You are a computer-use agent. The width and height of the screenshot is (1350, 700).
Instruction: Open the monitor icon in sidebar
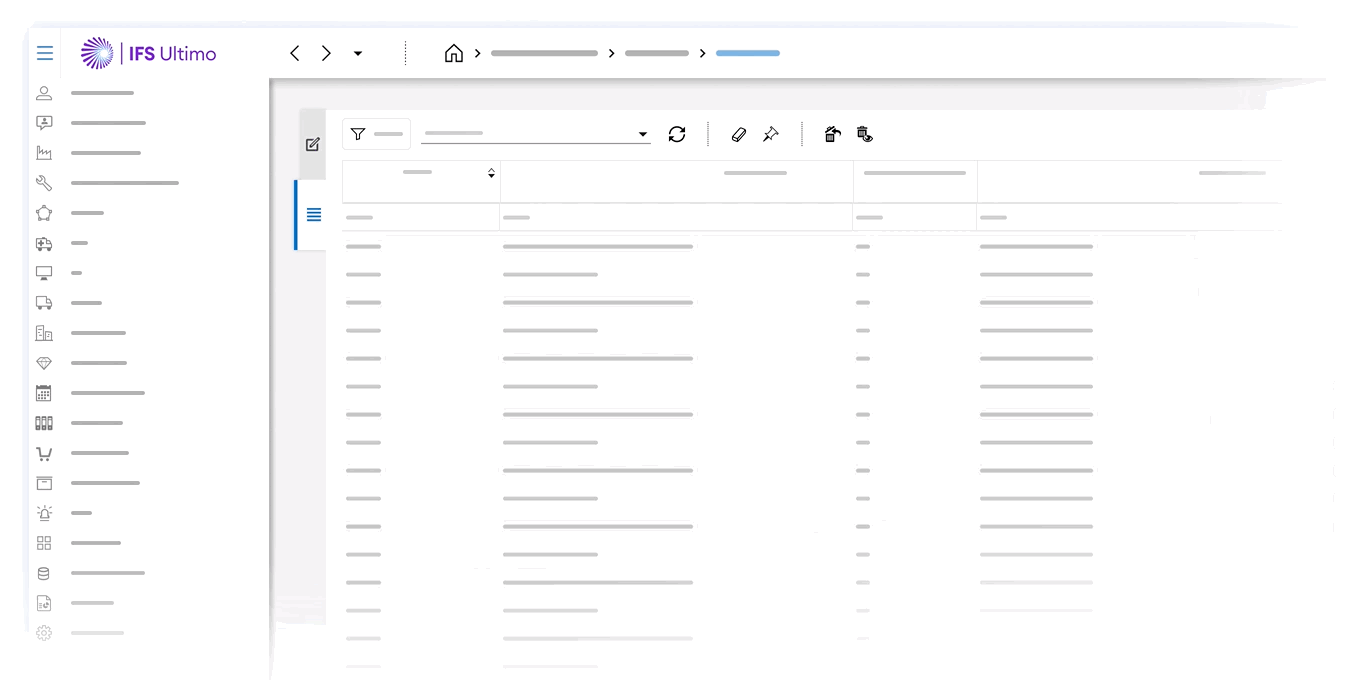click(44, 273)
